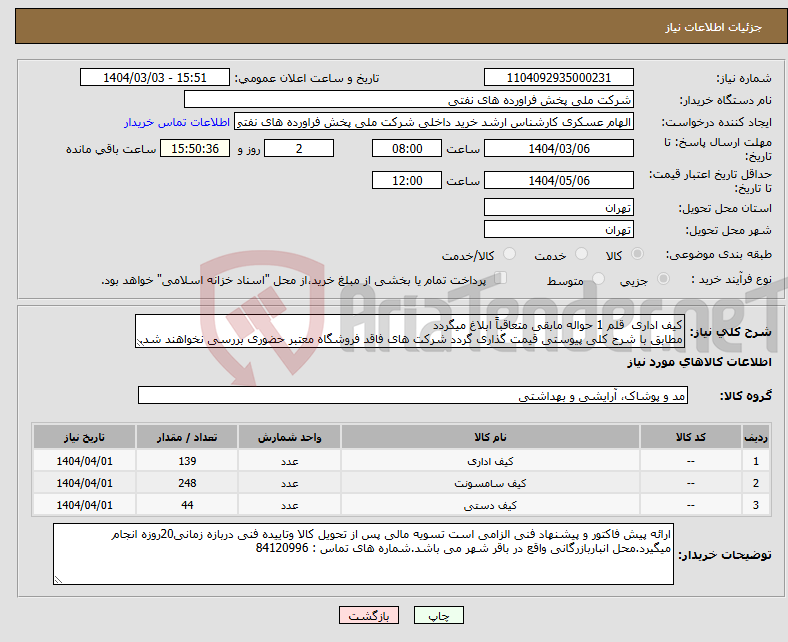Click the remaining time field 15:50:36
This screenshot has width=788, height=642.
[194, 148]
